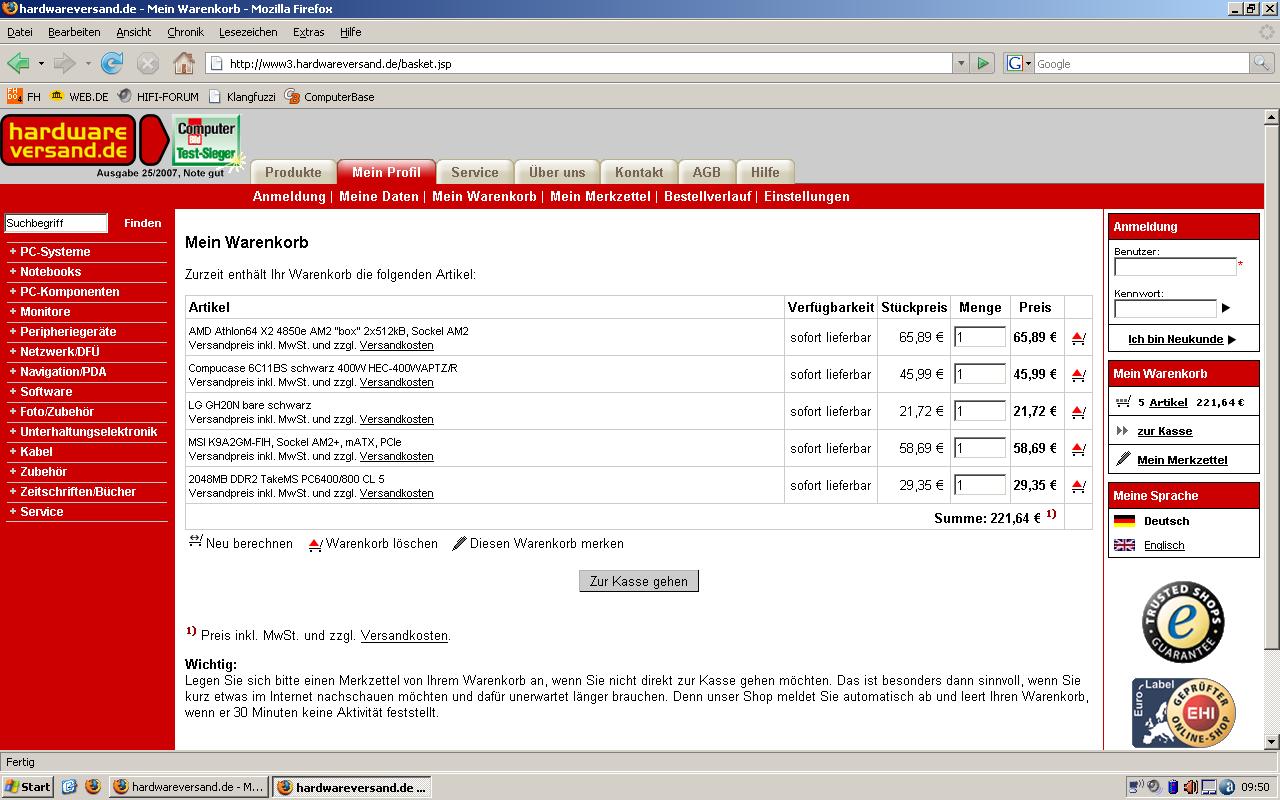Switch to the Service tab

475,172
